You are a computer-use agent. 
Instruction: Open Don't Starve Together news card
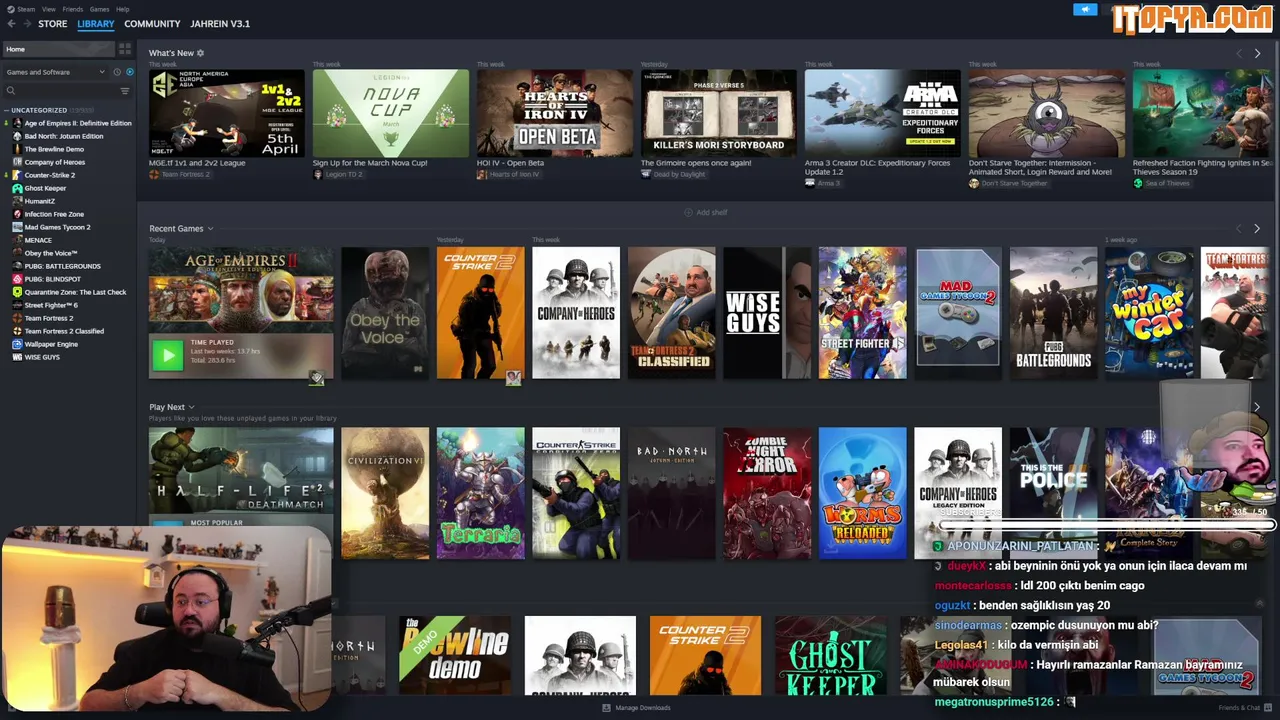pyautogui.click(x=1047, y=113)
